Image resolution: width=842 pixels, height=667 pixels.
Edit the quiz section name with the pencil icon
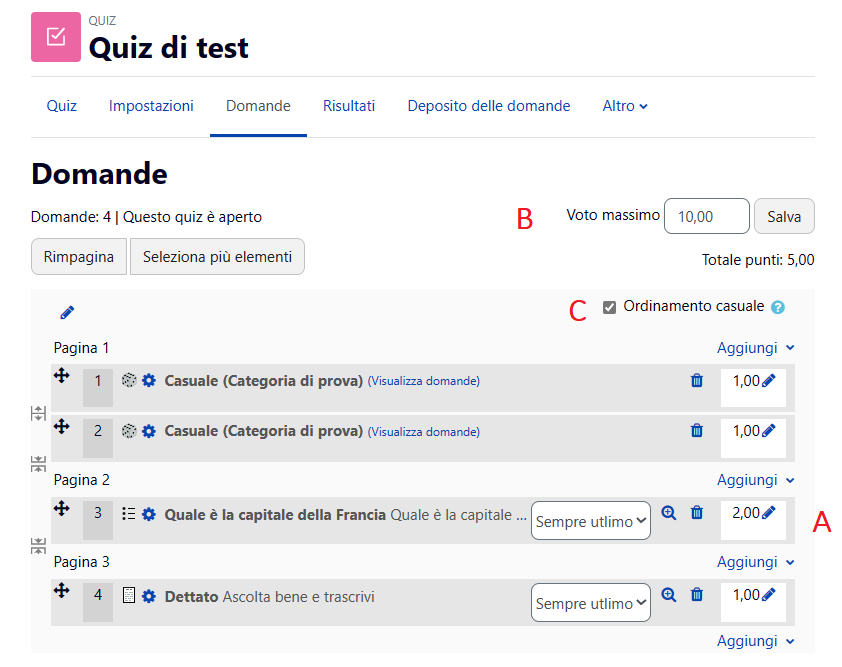pyautogui.click(x=66, y=312)
